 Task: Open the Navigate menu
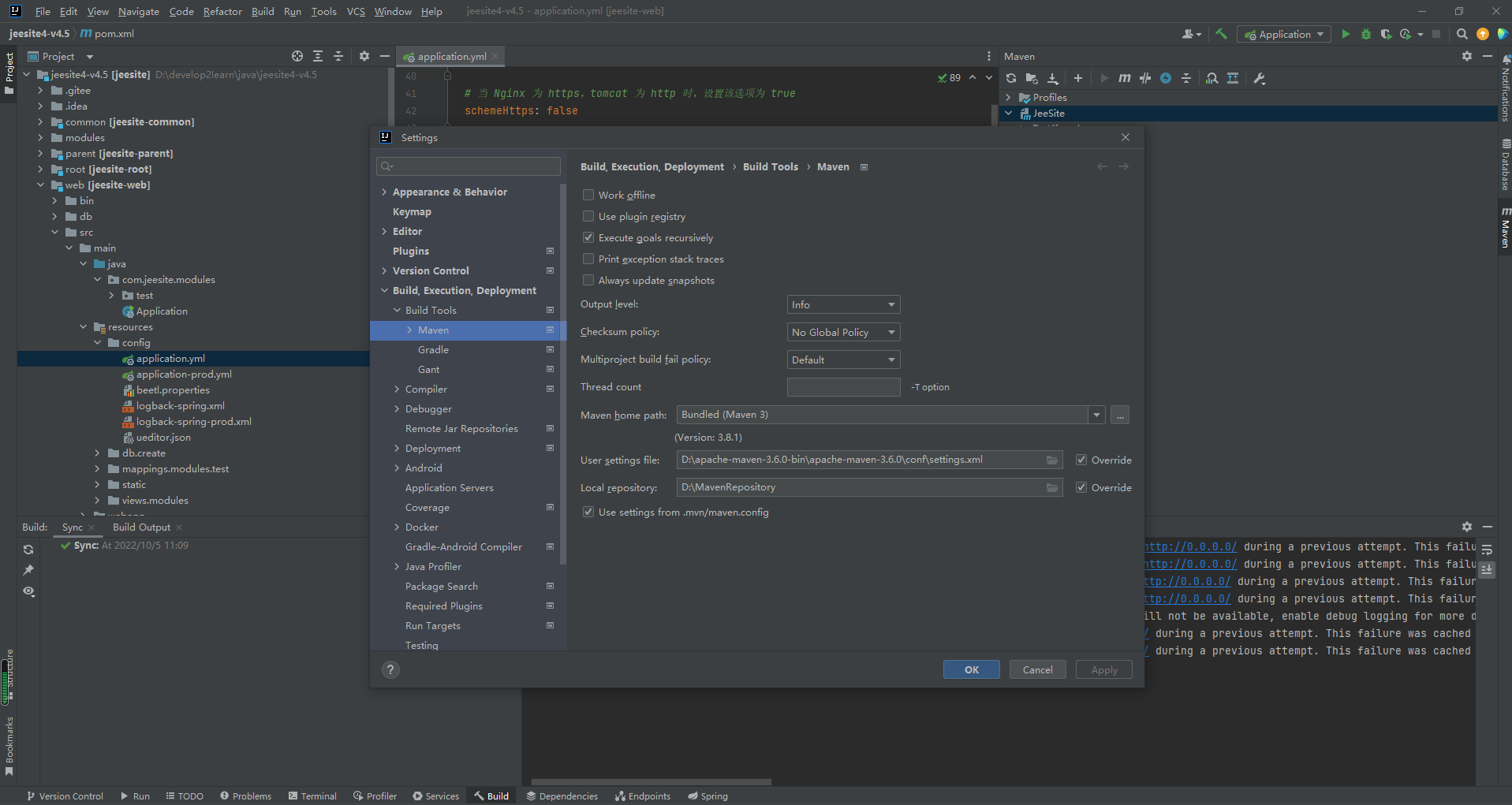click(139, 11)
